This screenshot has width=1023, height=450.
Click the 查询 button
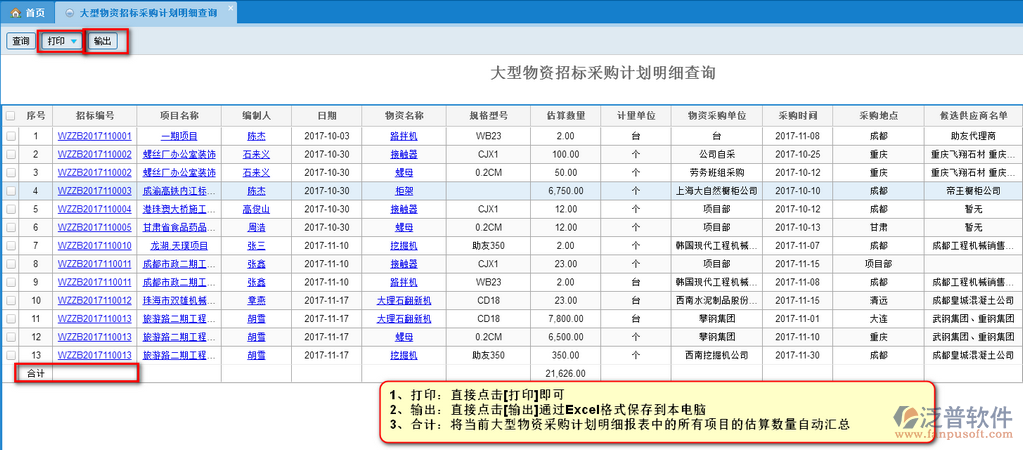[x=19, y=41]
